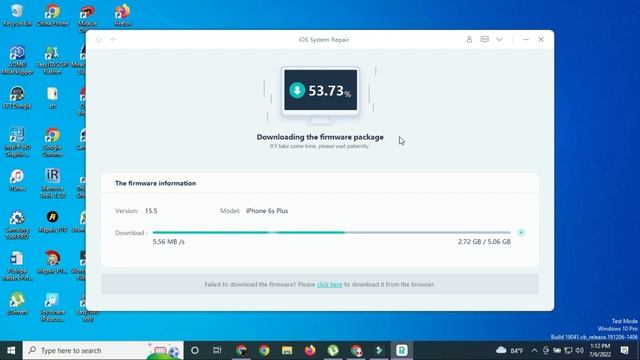This screenshot has height=360, width=640.
Task: Select the '53.73%' progress value
Action: coord(329,91)
